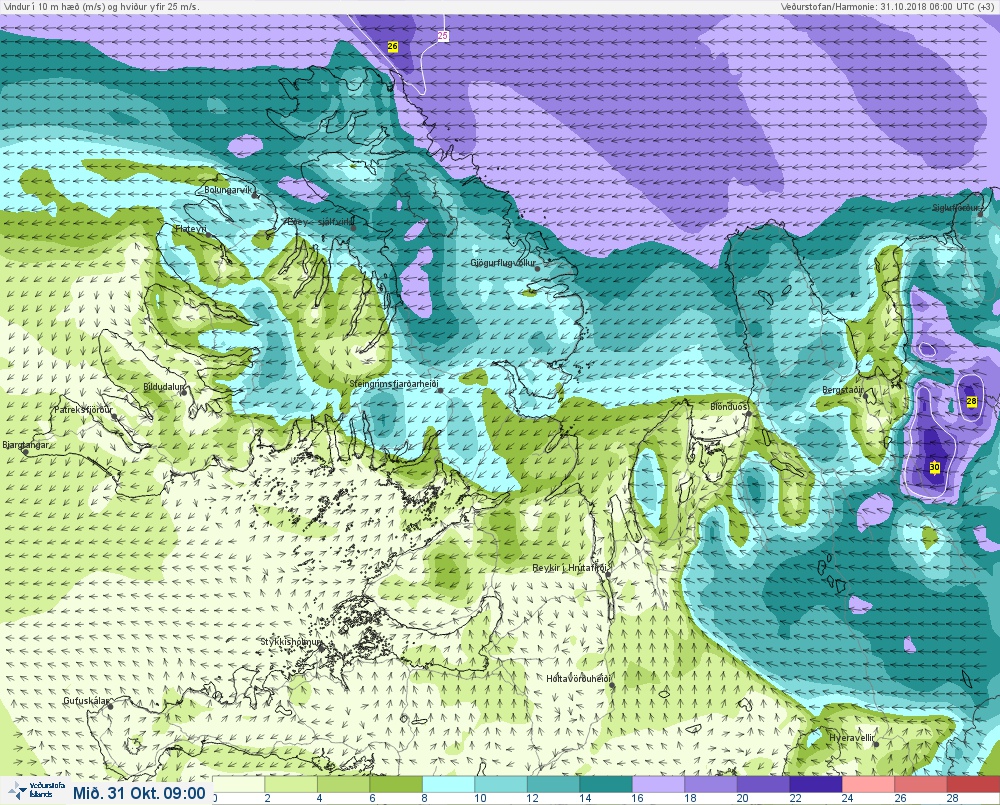Click the violet 20–22 m/s legend swatch
1000x805 pixels.
pyautogui.click(x=763, y=784)
